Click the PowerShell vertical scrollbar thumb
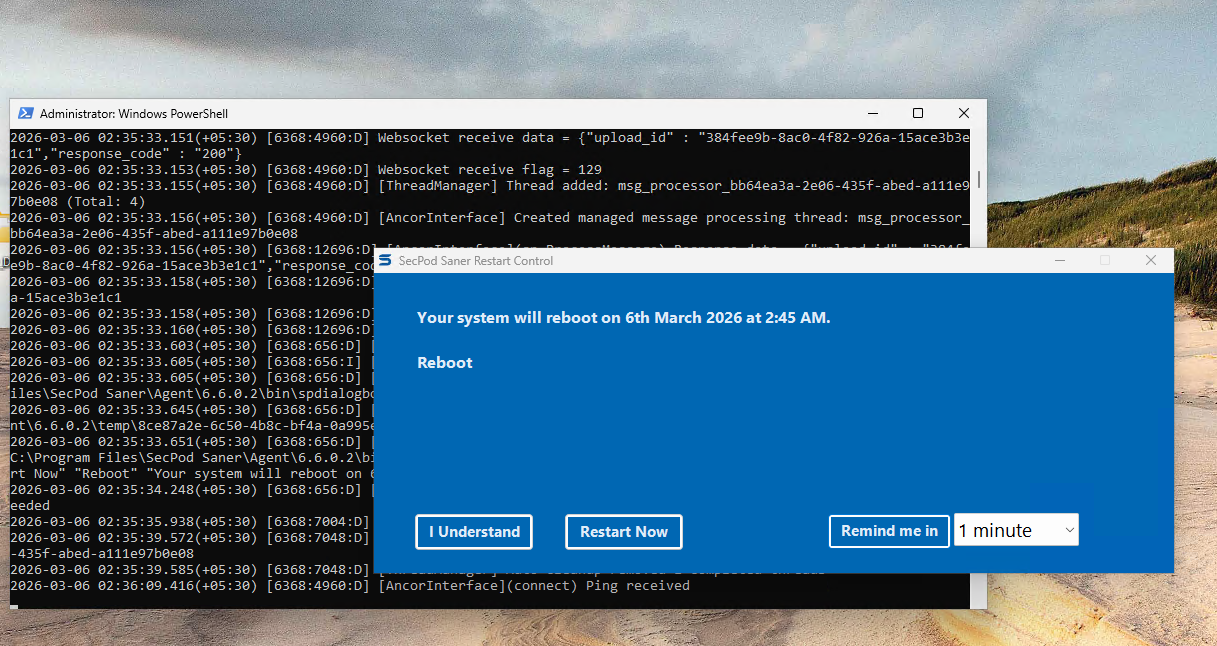The image size is (1217, 646). [x=979, y=179]
